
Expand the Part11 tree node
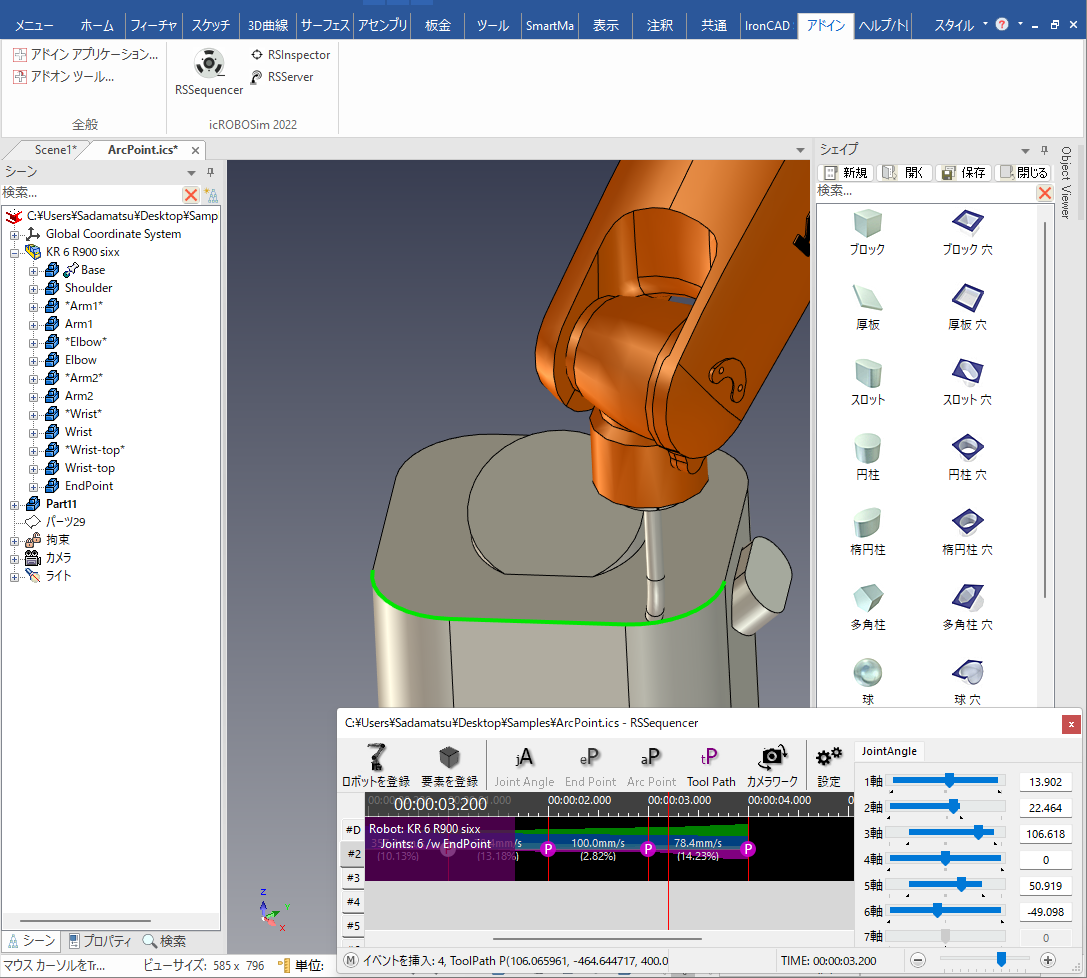(x=15, y=504)
